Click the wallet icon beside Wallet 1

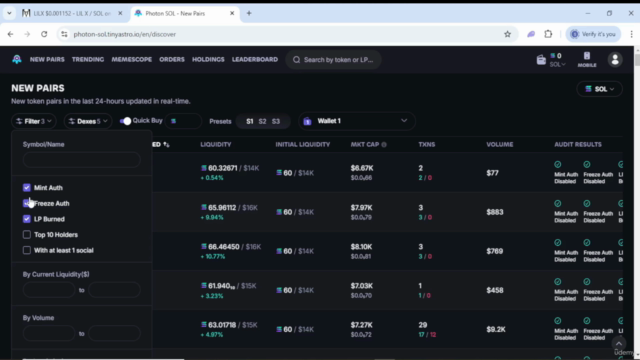pyautogui.click(x=307, y=121)
